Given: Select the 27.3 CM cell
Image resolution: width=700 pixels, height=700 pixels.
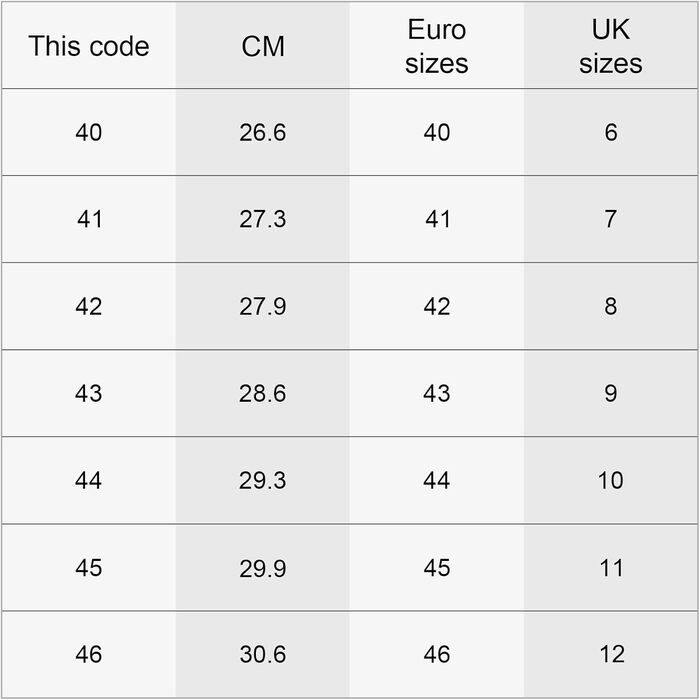Looking at the screenshot, I should (263, 219).
